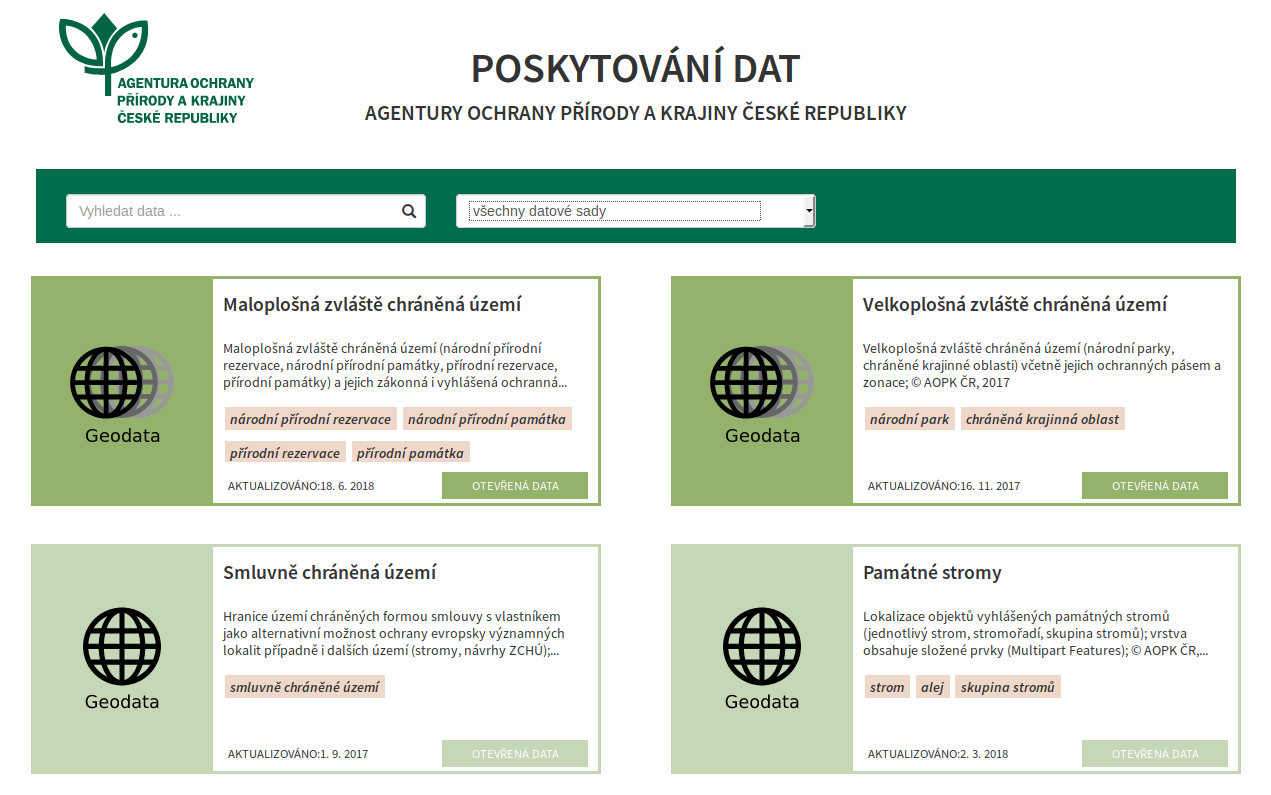
Task: Open the 'všechny datové sady' dropdown
Action: pyautogui.click(x=636, y=211)
